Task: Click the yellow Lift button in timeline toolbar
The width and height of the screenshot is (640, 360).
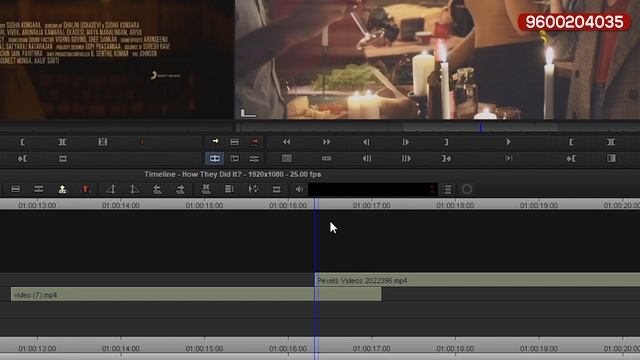Action: (62, 189)
